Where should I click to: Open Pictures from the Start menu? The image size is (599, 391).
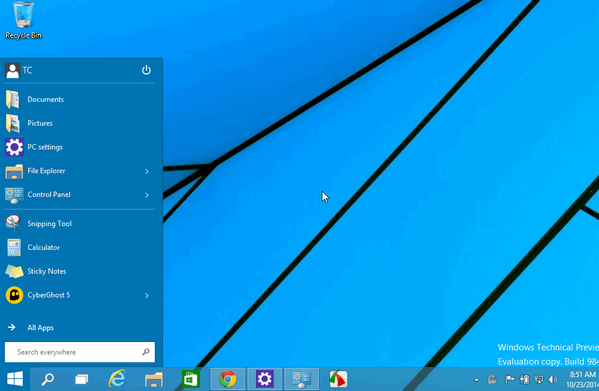[x=79, y=123]
